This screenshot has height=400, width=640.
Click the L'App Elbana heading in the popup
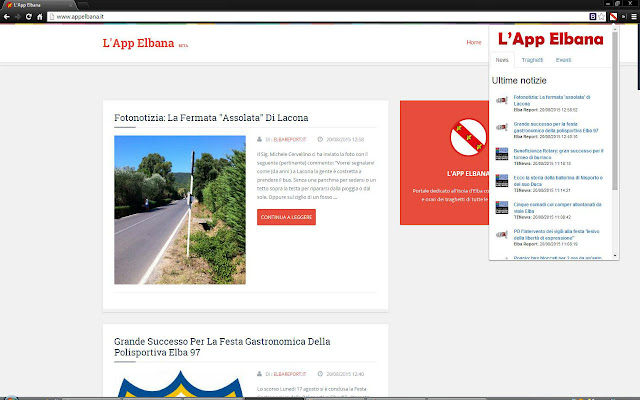551,39
